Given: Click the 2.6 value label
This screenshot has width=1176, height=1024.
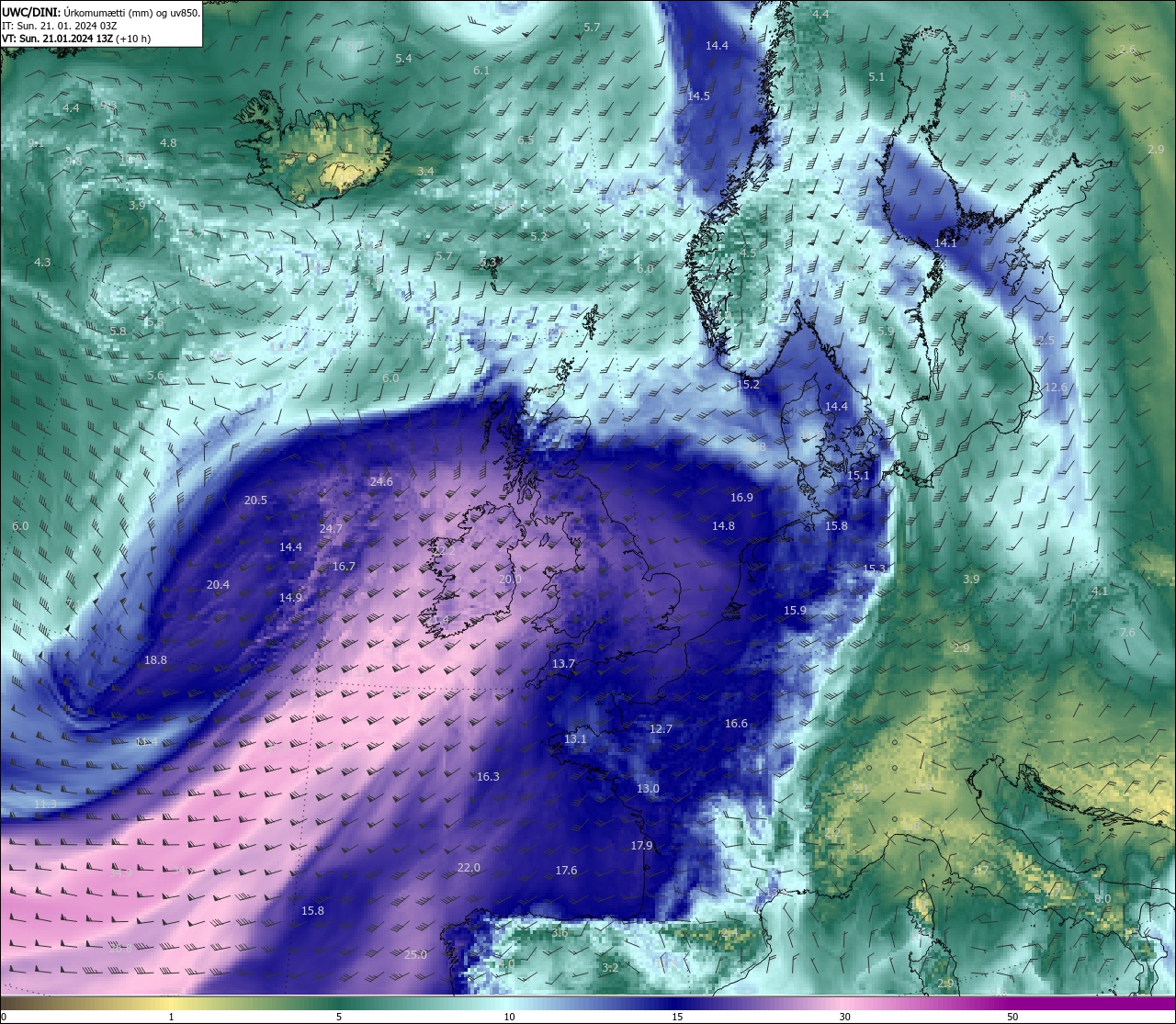Looking at the screenshot, I should 1127,50.
